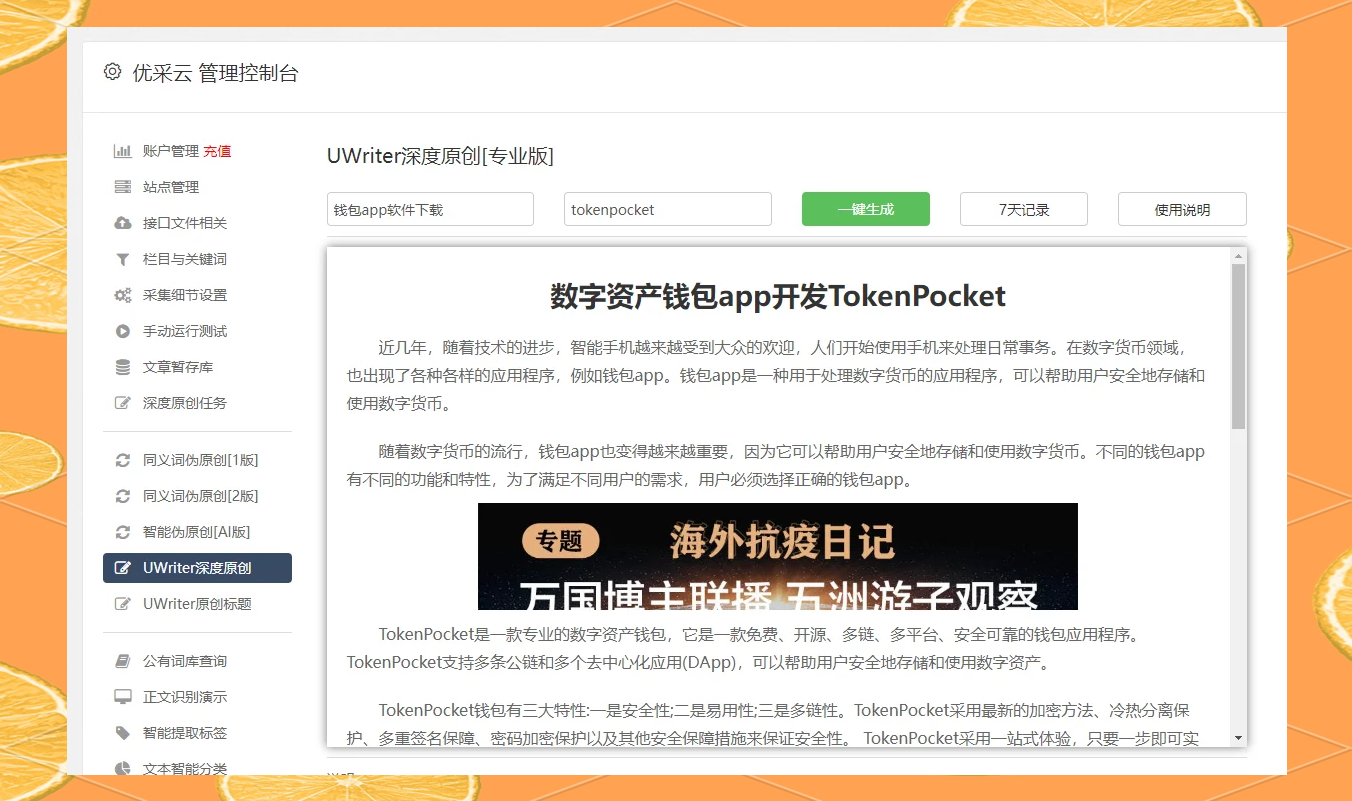1352x801 pixels.
Task: Click the article scrollbar up arrow
Action: (x=1239, y=256)
